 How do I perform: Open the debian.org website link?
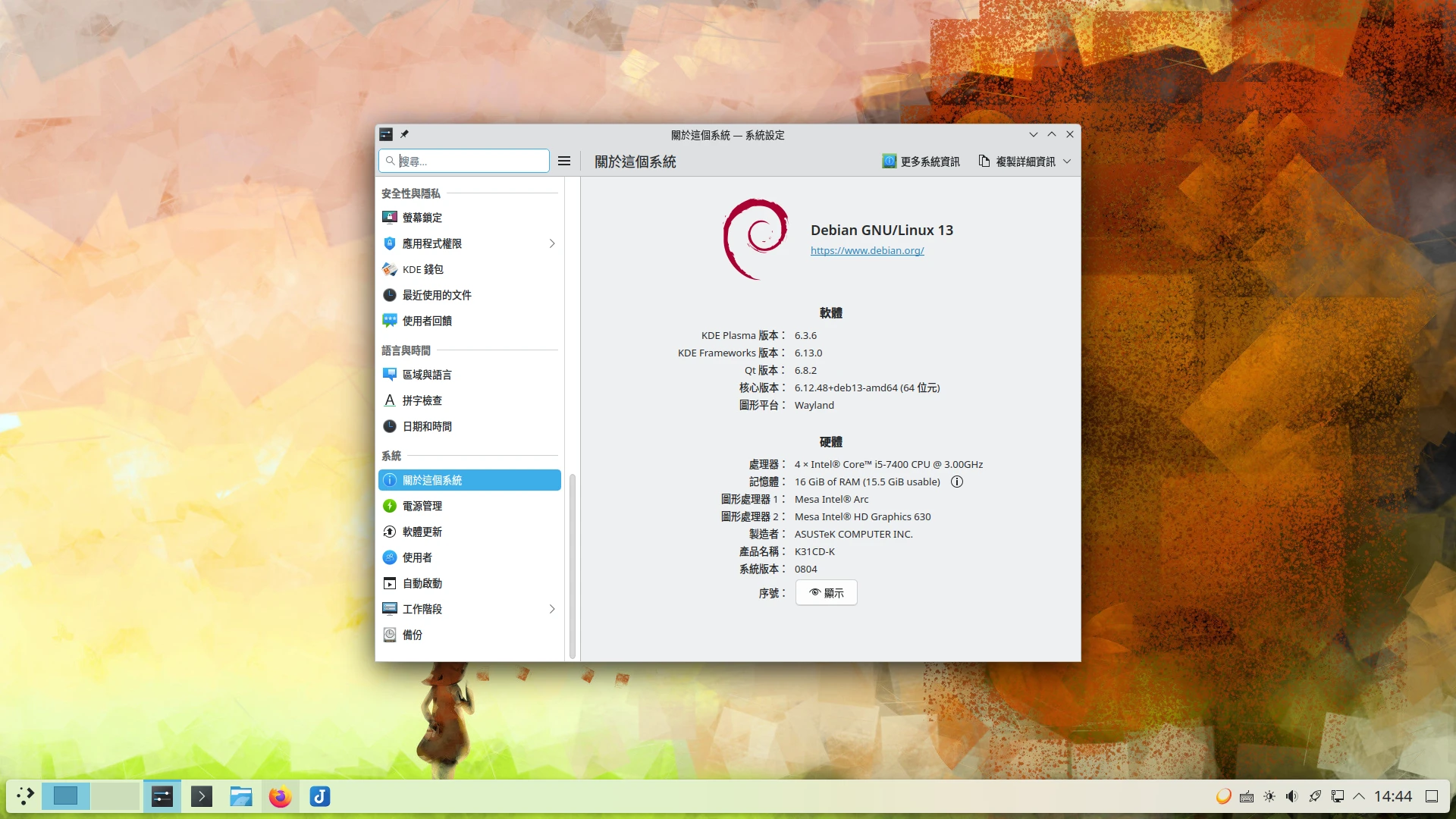(867, 251)
